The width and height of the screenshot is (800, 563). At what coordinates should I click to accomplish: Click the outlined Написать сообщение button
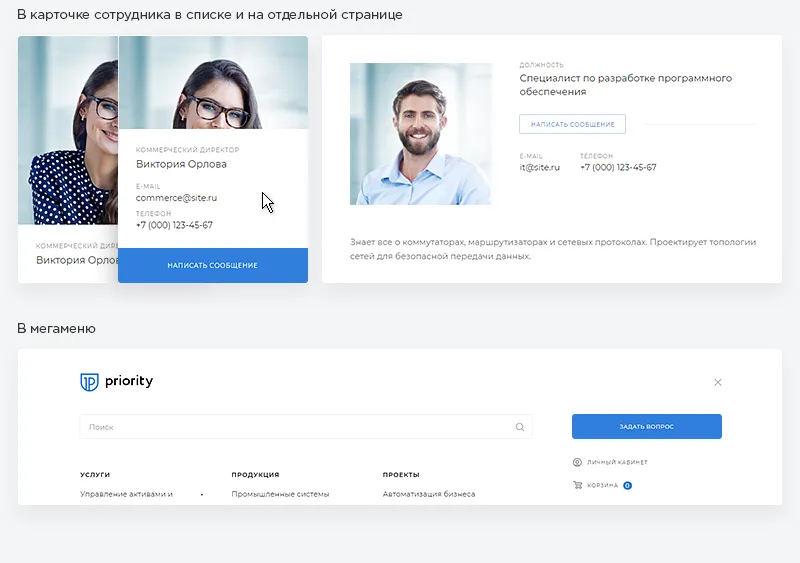[572, 124]
